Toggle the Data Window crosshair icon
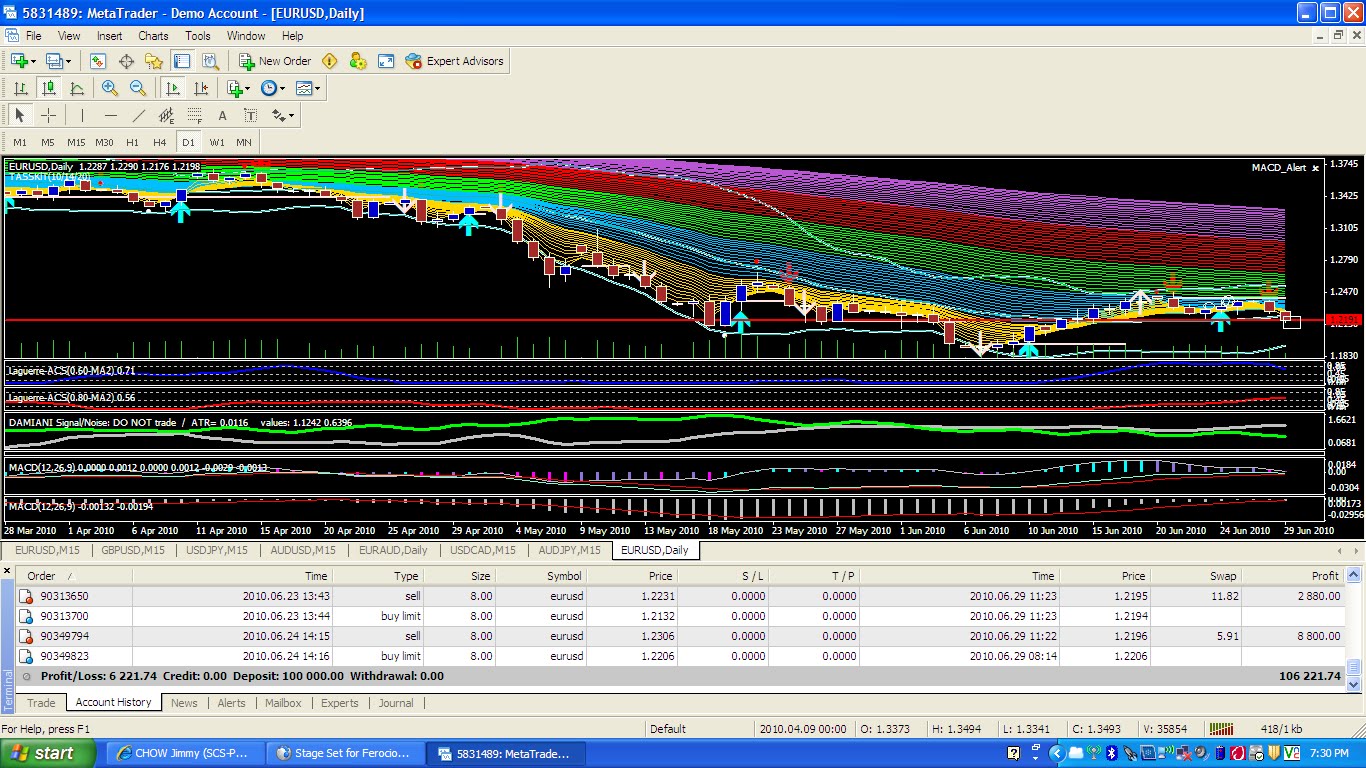This screenshot has height=768, width=1366. 126,61
